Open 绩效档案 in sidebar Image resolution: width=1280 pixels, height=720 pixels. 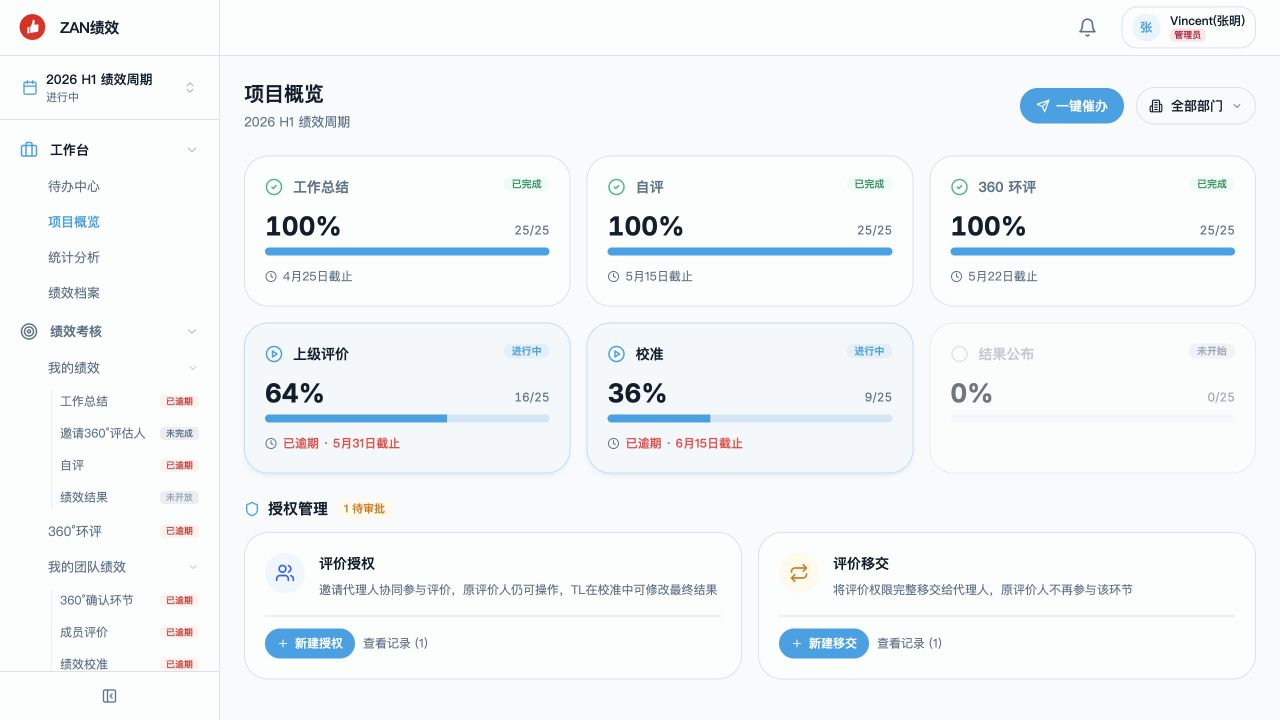pyautogui.click(x=74, y=293)
